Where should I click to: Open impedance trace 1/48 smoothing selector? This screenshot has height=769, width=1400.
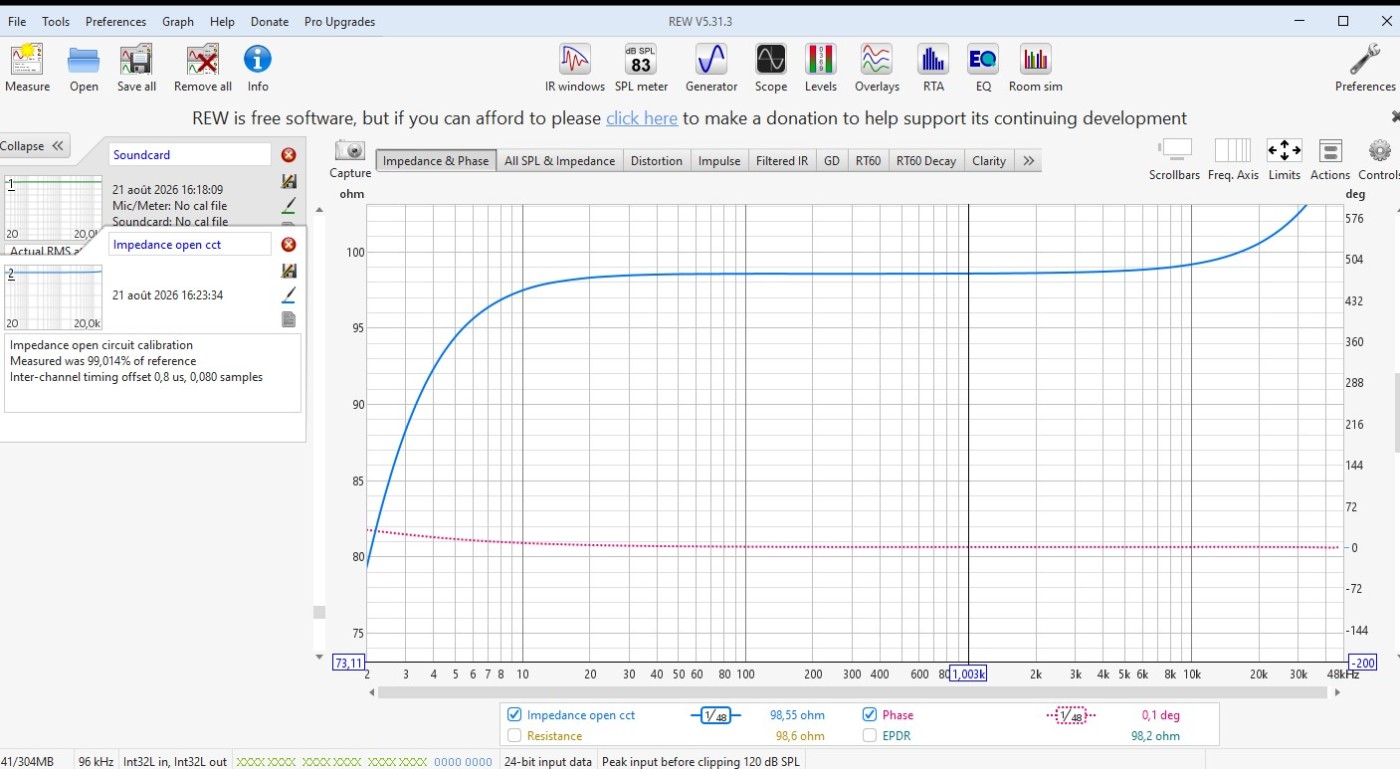point(715,715)
